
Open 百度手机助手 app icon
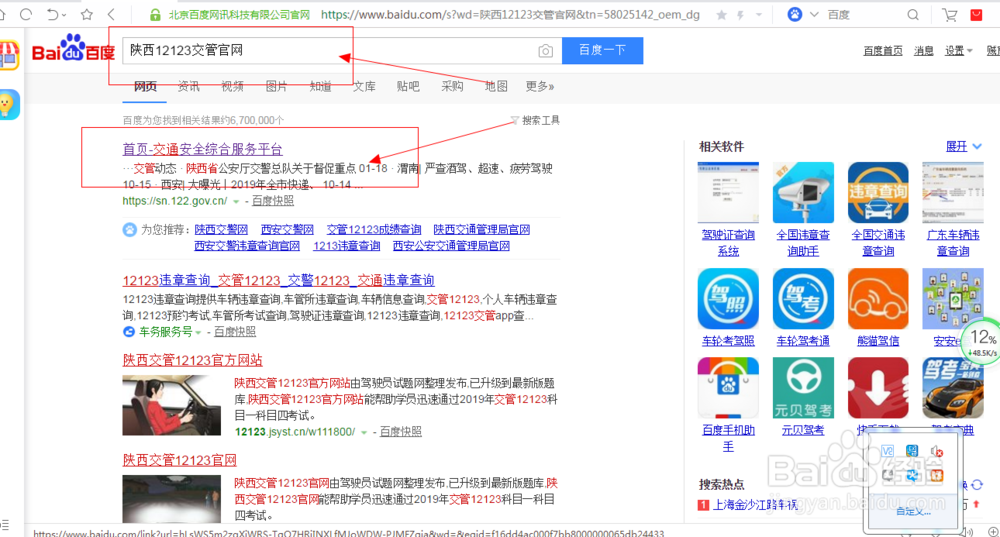(728, 388)
